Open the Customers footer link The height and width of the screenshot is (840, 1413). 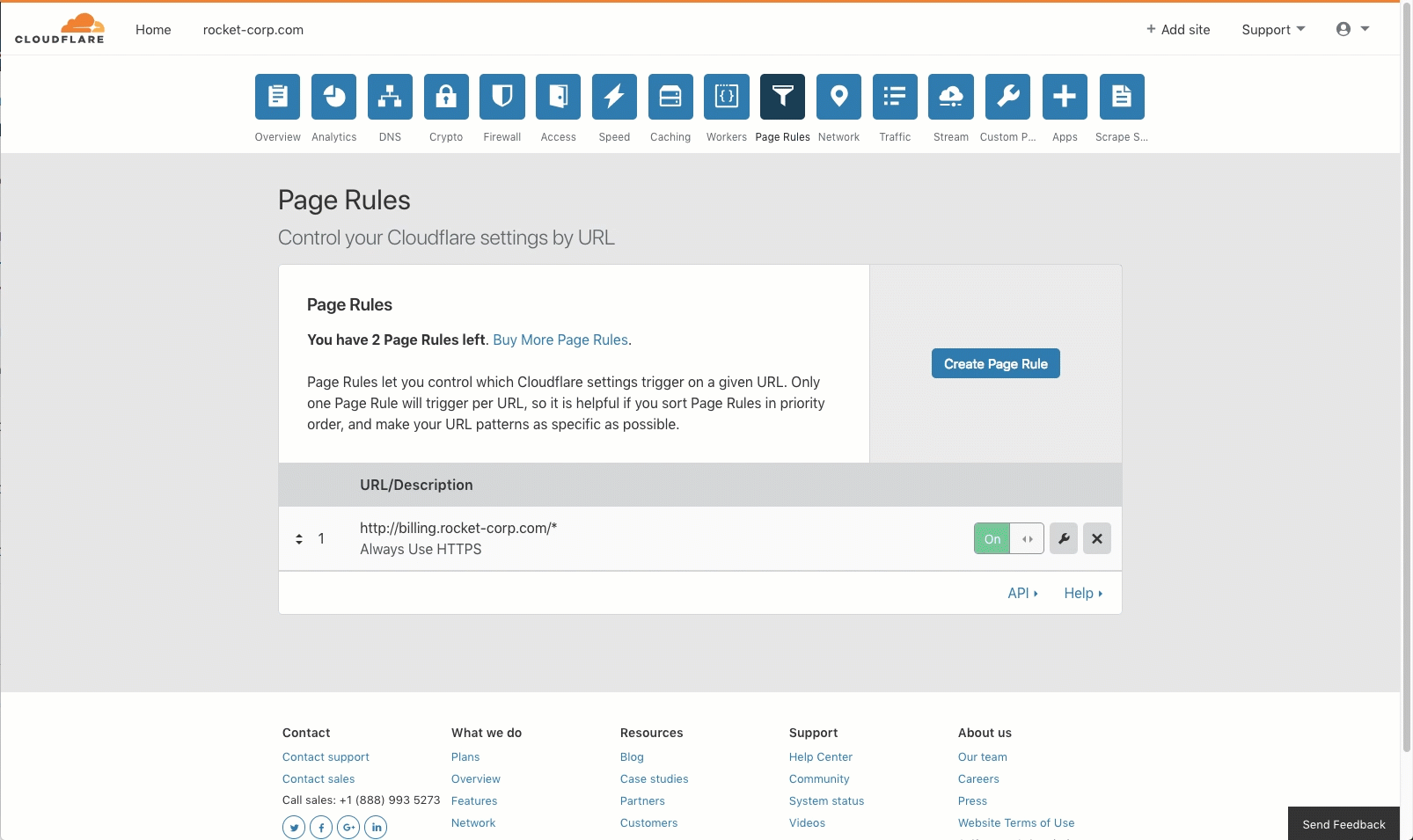click(x=649, y=822)
